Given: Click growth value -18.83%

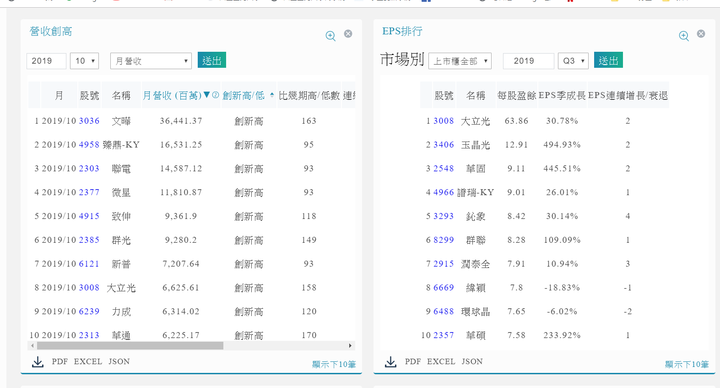Looking at the screenshot, I should pyautogui.click(x=562, y=288).
